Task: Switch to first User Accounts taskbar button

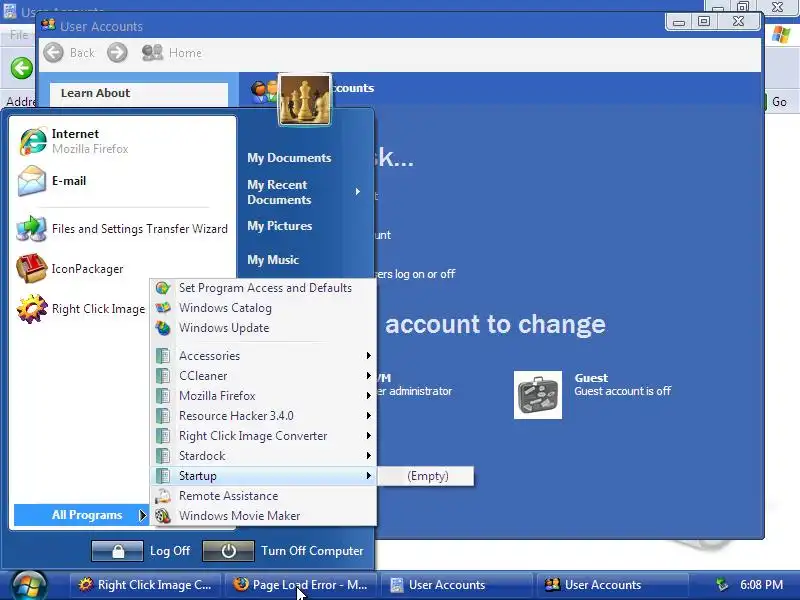Action: point(458,585)
